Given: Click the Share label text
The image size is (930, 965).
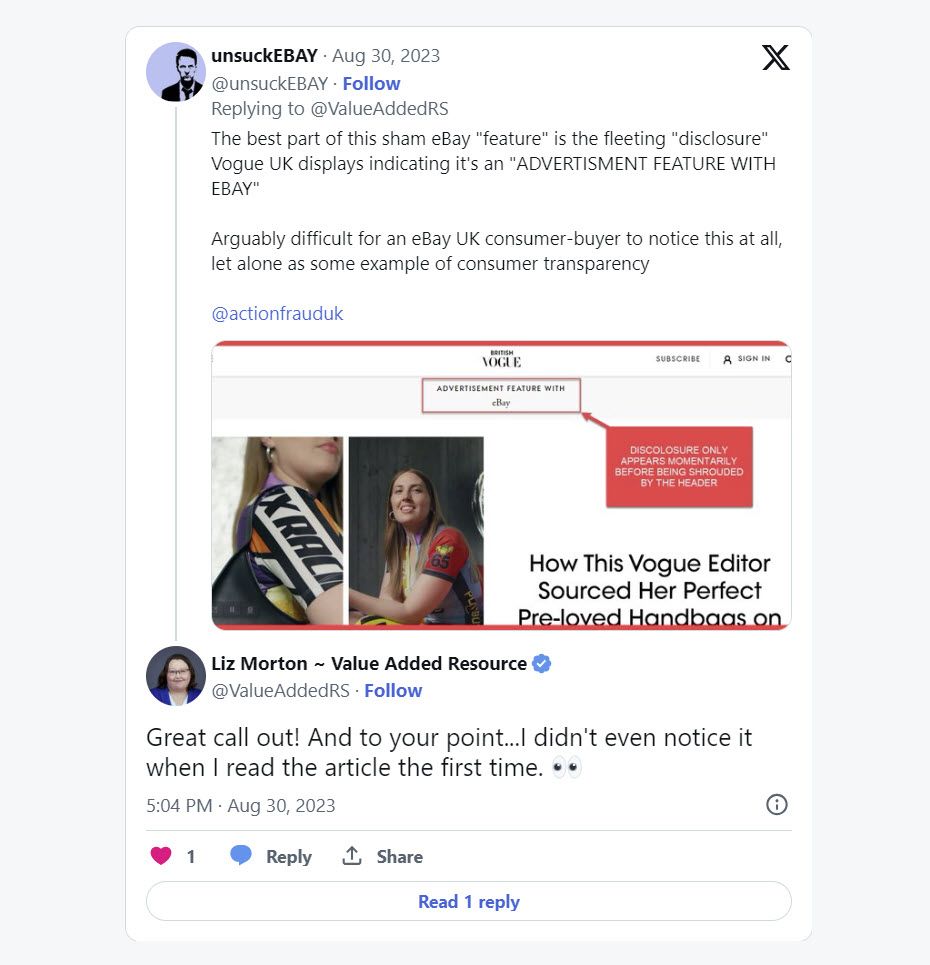Looking at the screenshot, I should tap(399, 857).
